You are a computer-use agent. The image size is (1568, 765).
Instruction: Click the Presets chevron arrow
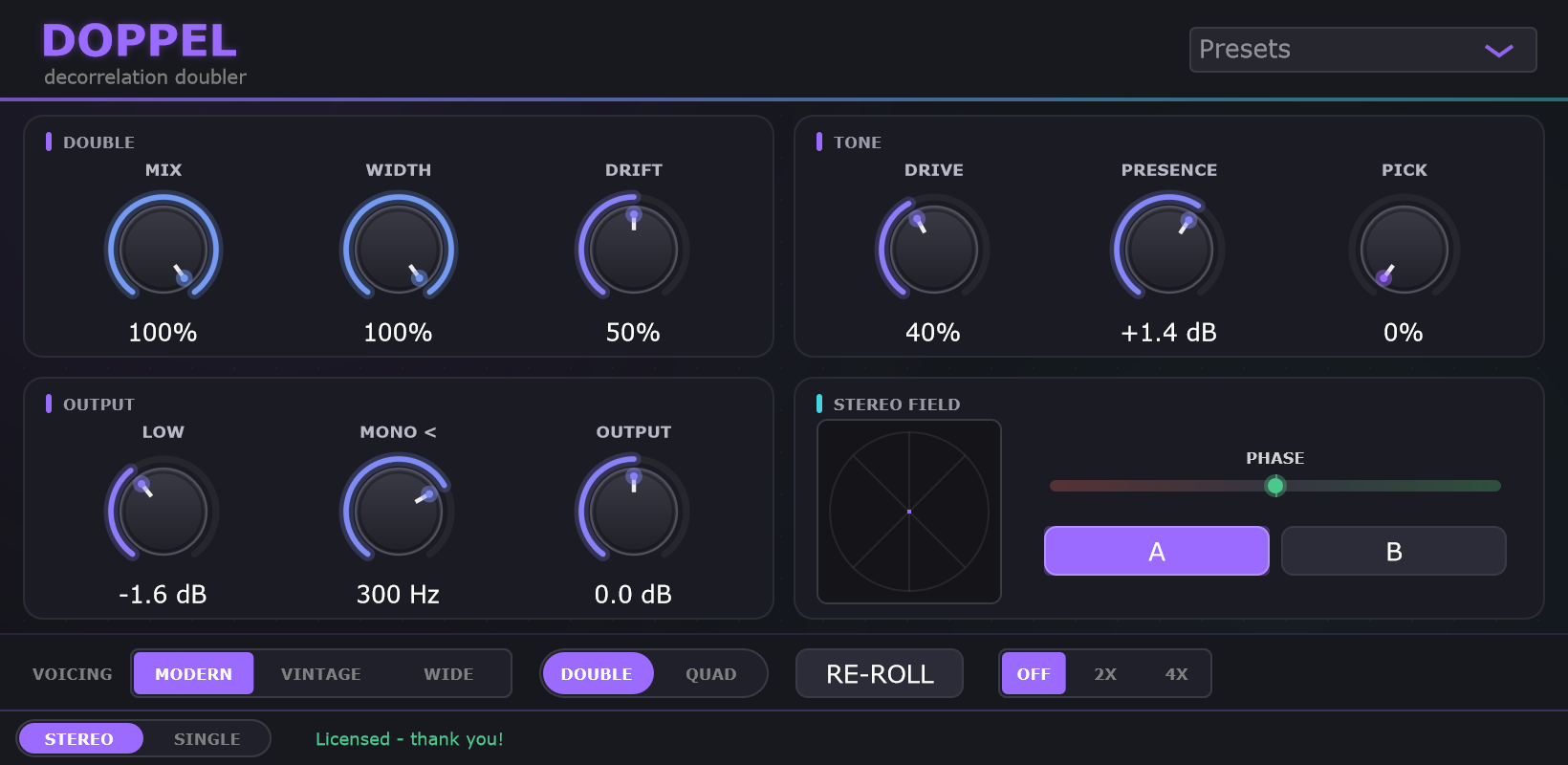tap(1498, 51)
